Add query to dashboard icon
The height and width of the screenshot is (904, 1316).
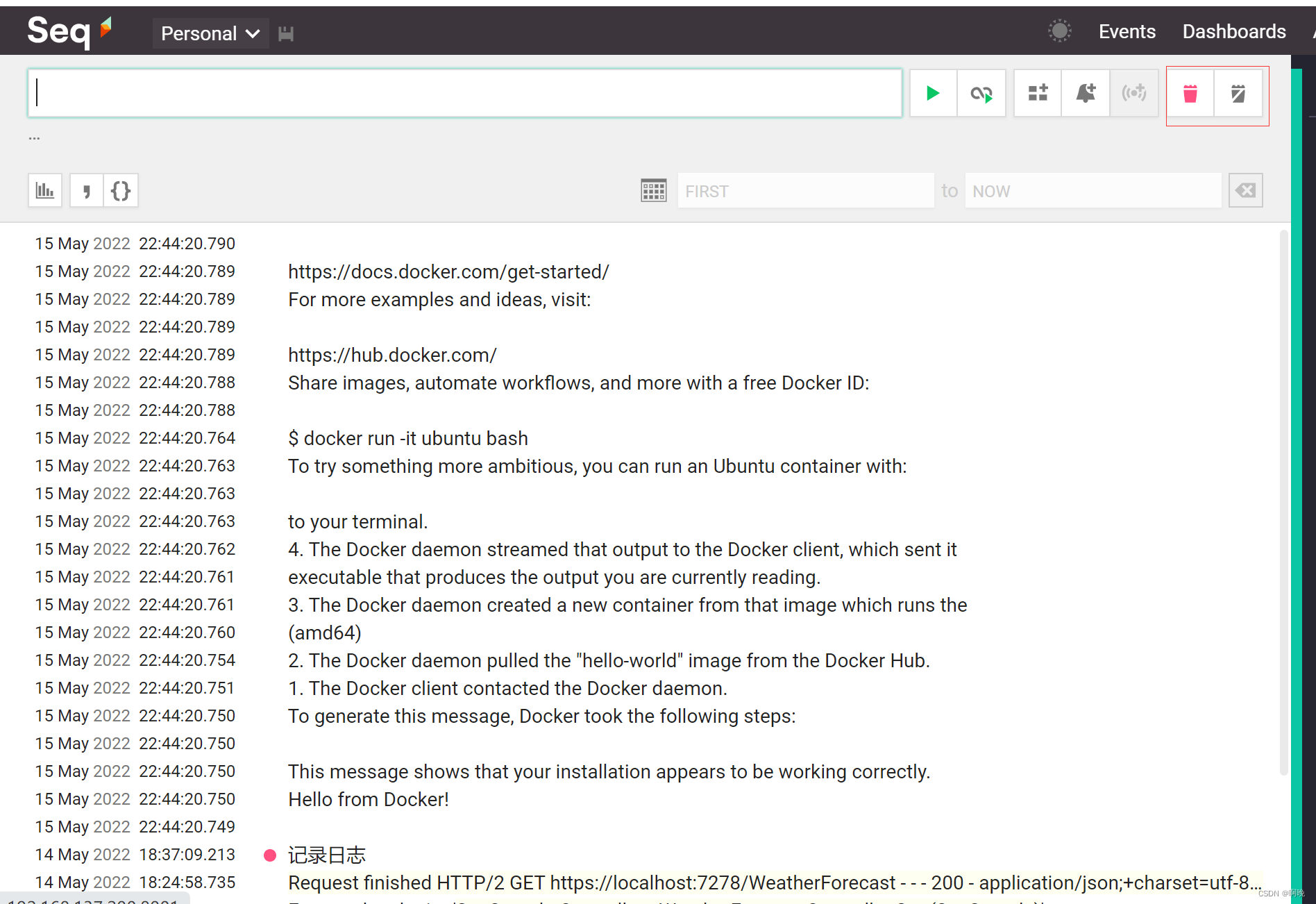click(1038, 93)
